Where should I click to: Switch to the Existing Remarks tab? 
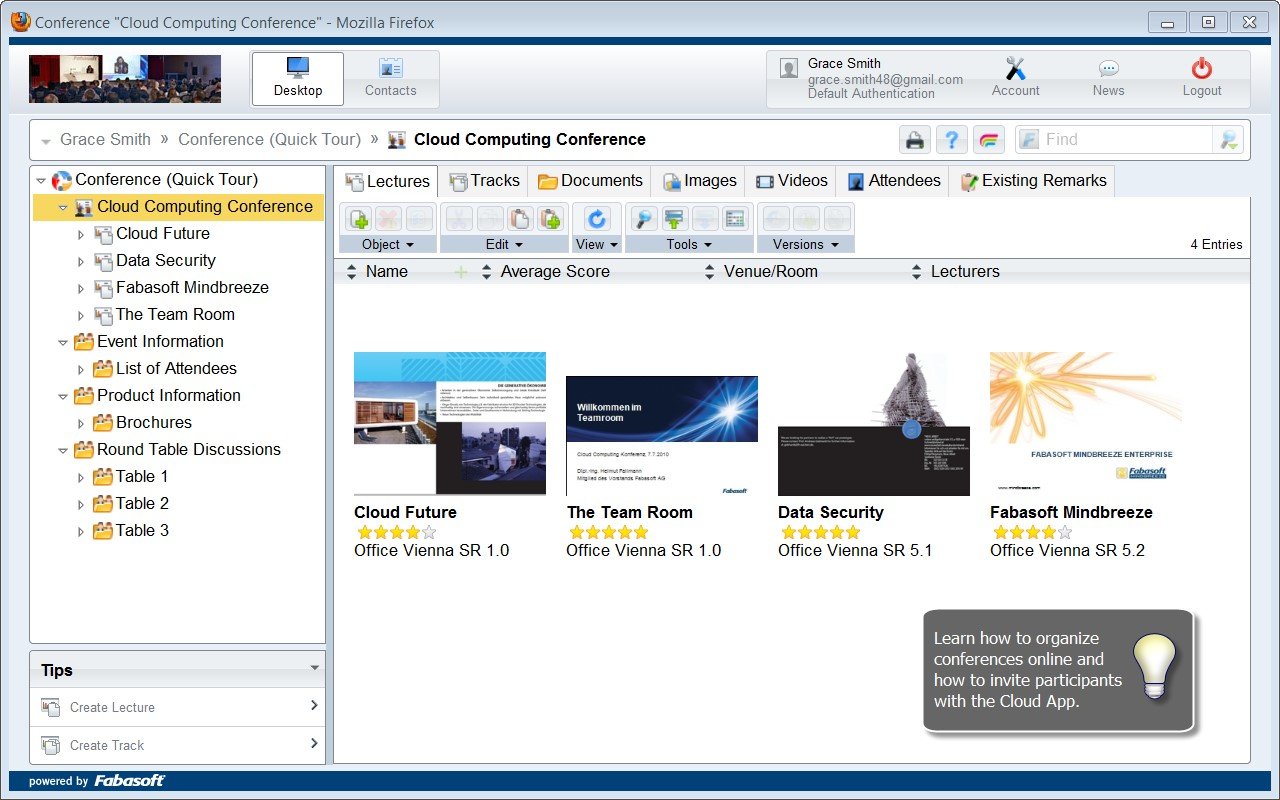[x=1032, y=181]
